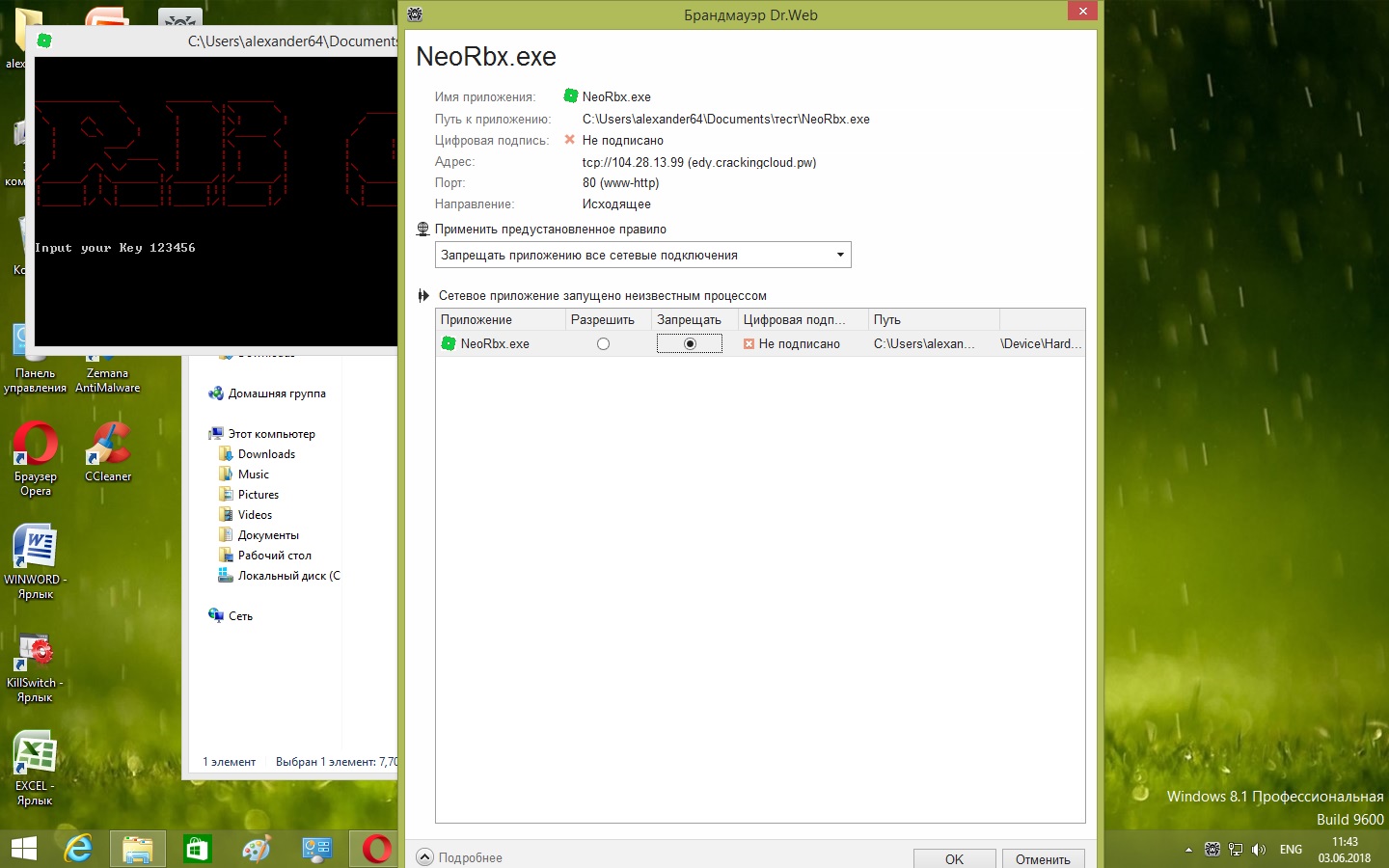
Task: Open the Paint palette taskbar icon
Action: point(257,849)
